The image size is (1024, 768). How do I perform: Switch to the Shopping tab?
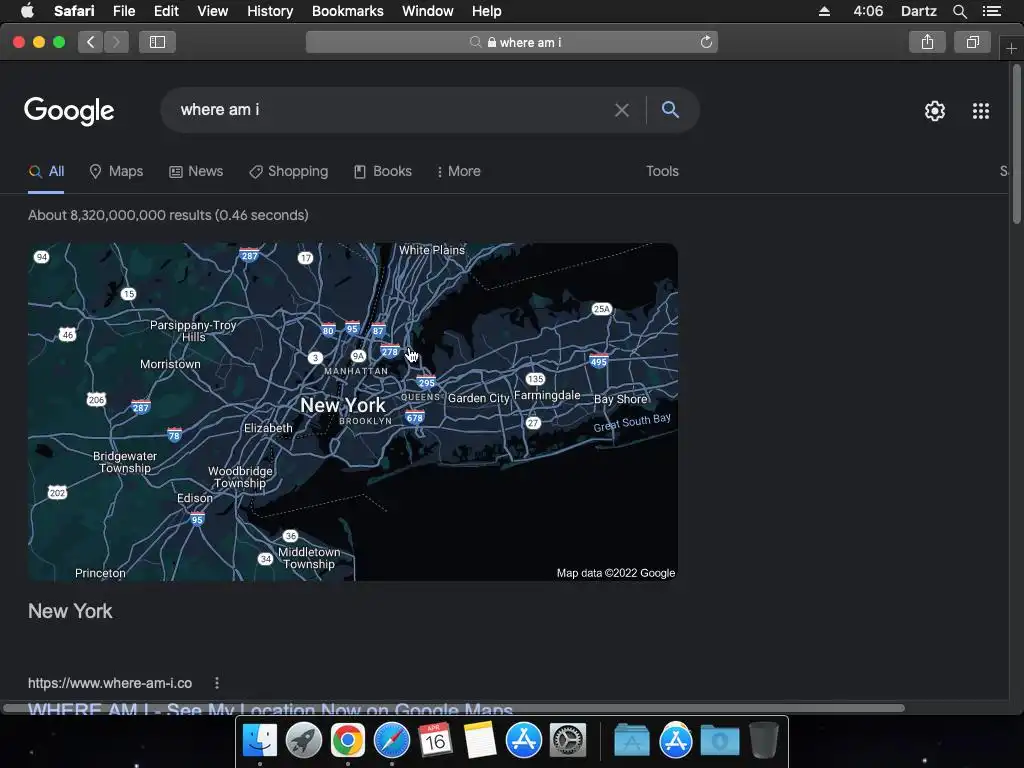coord(288,171)
